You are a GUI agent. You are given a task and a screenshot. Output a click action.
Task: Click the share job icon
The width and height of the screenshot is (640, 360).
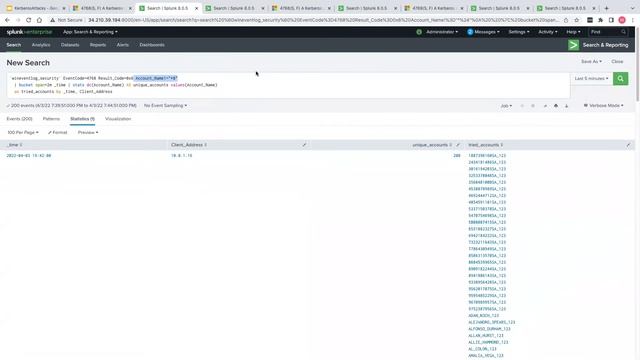[x=545, y=106]
